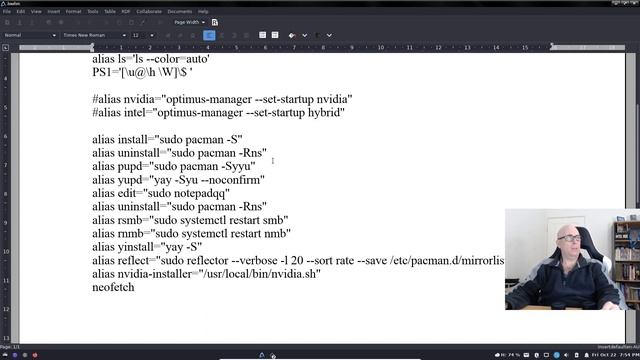Screen dimensions: 640x360
Task: Click the numbered list icon
Action: [x=275, y=36]
